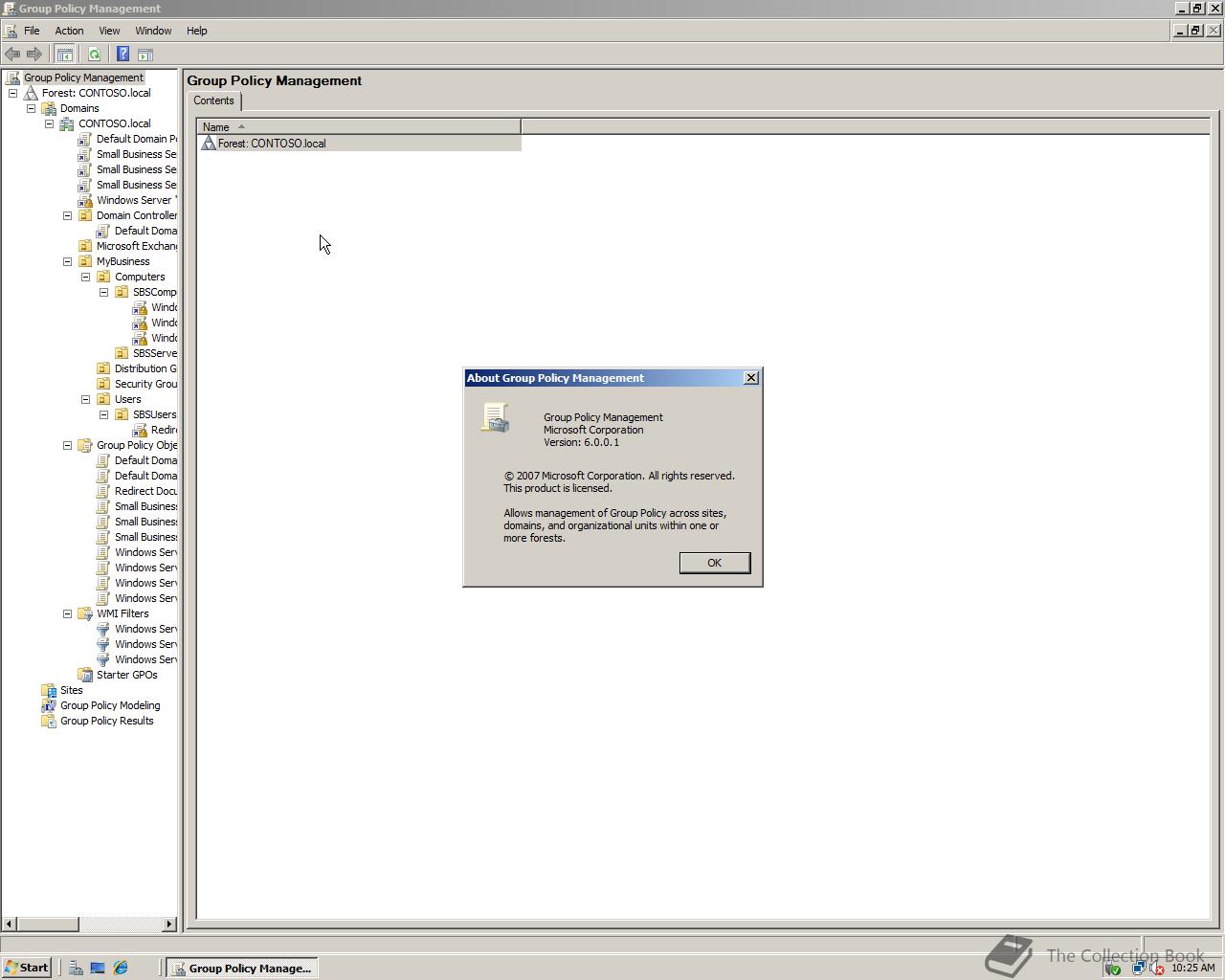Click the Security Groups OU folder icon
The height and width of the screenshot is (980, 1225).
tap(103, 384)
